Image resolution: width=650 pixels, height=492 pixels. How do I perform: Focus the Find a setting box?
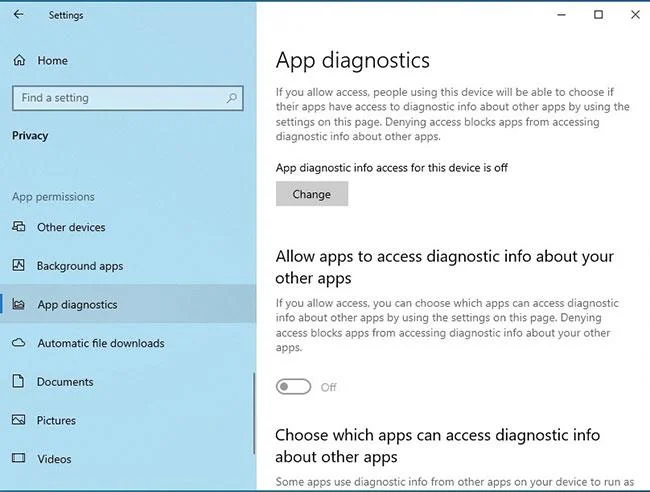[128, 98]
